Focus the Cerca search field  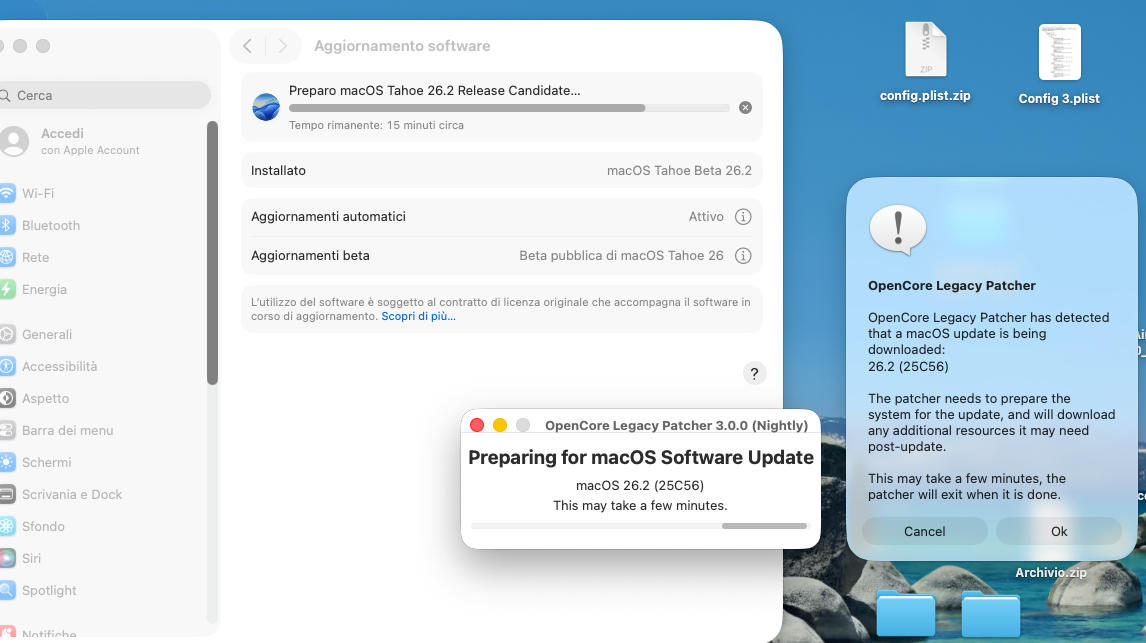click(x=104, y=95)
